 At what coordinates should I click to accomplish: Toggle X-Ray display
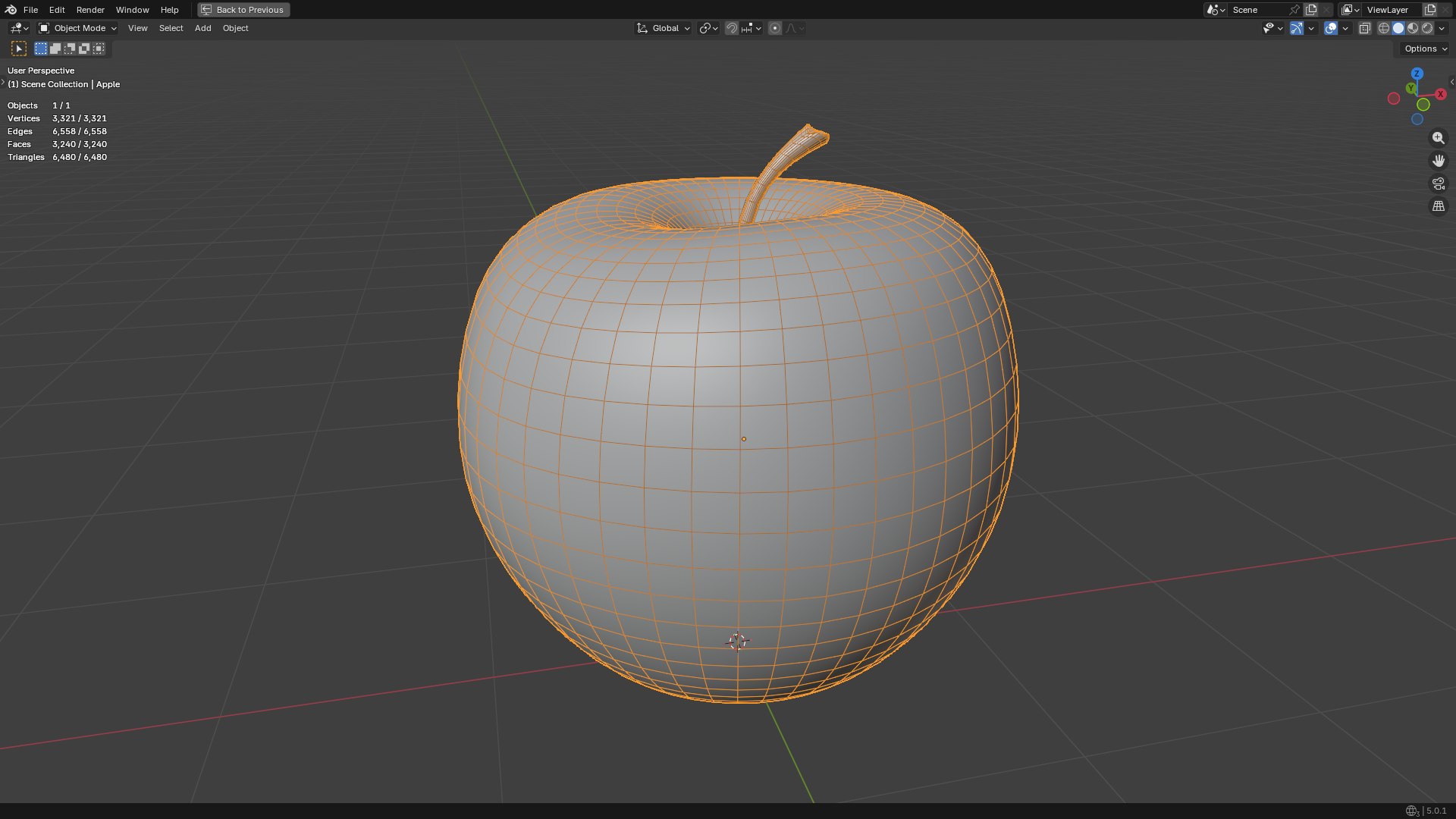[x=1364, y=28]
